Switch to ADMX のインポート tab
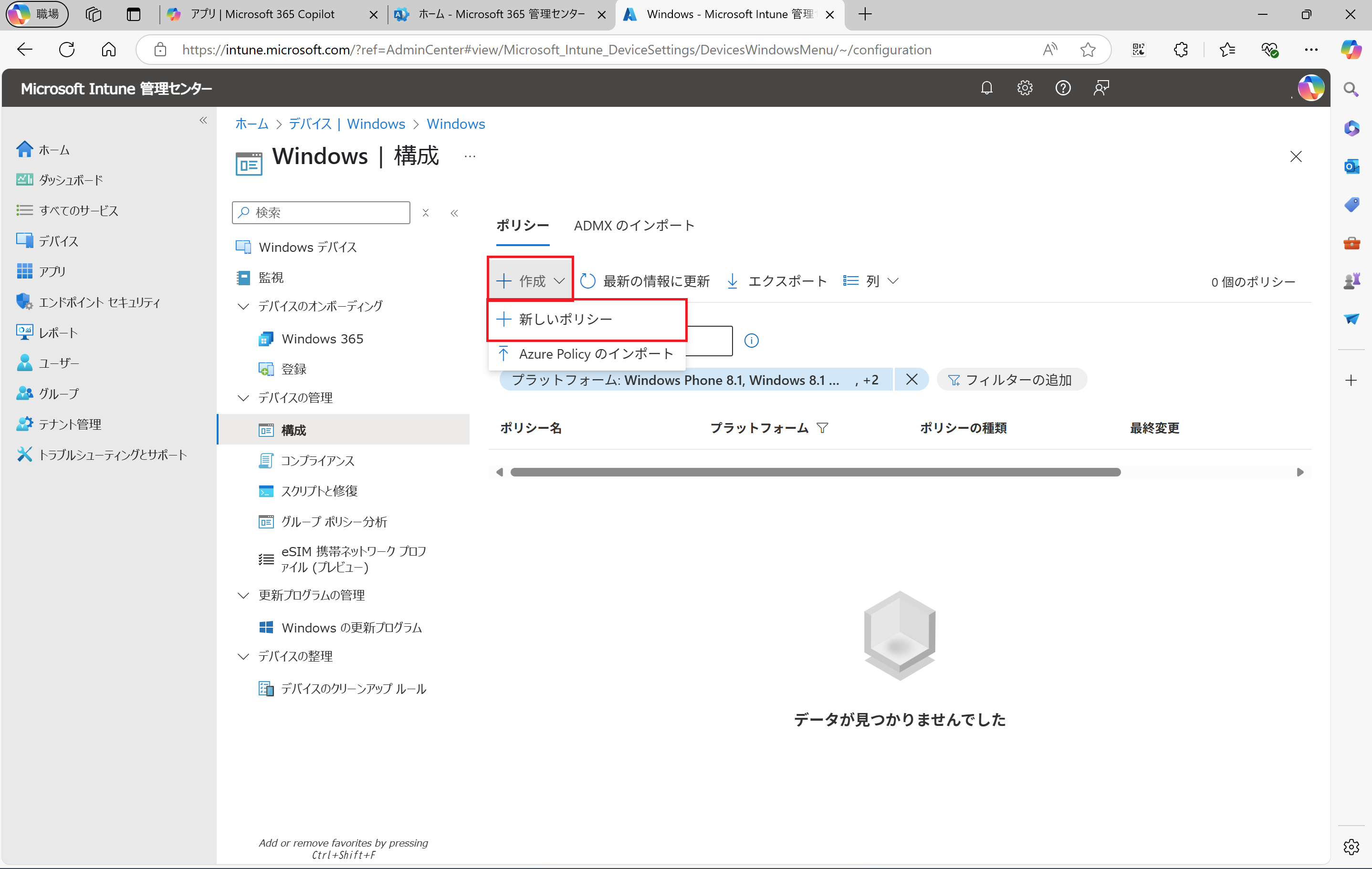Image resolution: width=1372 pixels, height=869 pixels. pyautogui.click(x=634, y=226)
